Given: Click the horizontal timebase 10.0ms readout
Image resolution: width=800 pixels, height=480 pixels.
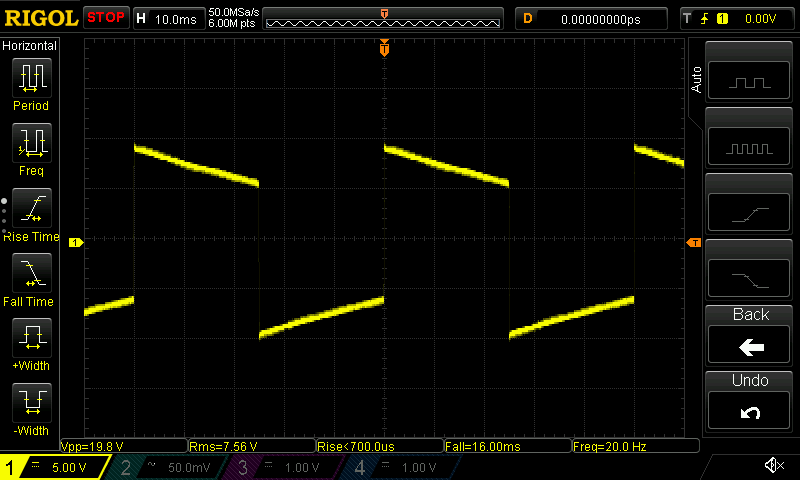Looking at the screenshot, I should click(175, 19).
